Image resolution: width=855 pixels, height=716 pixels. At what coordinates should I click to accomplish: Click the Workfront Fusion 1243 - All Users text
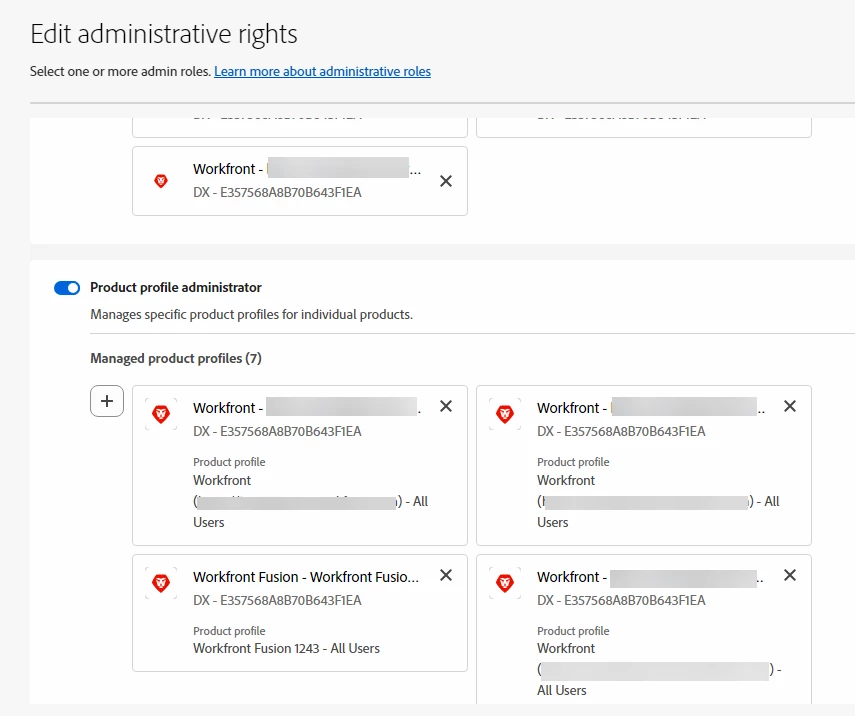pyautogui.click(x=286, y=648)
